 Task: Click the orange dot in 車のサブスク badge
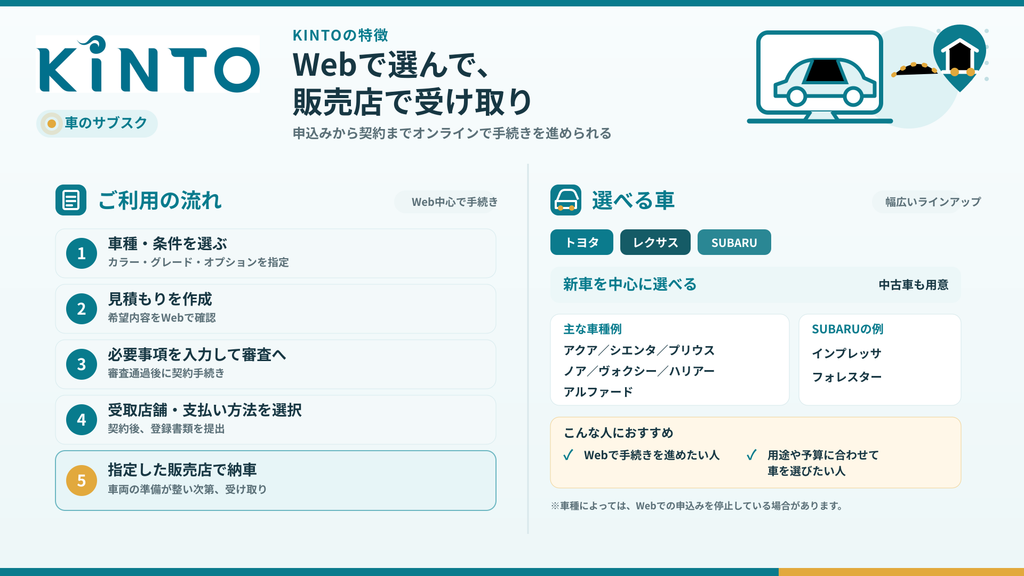click(x=52, y=123)
